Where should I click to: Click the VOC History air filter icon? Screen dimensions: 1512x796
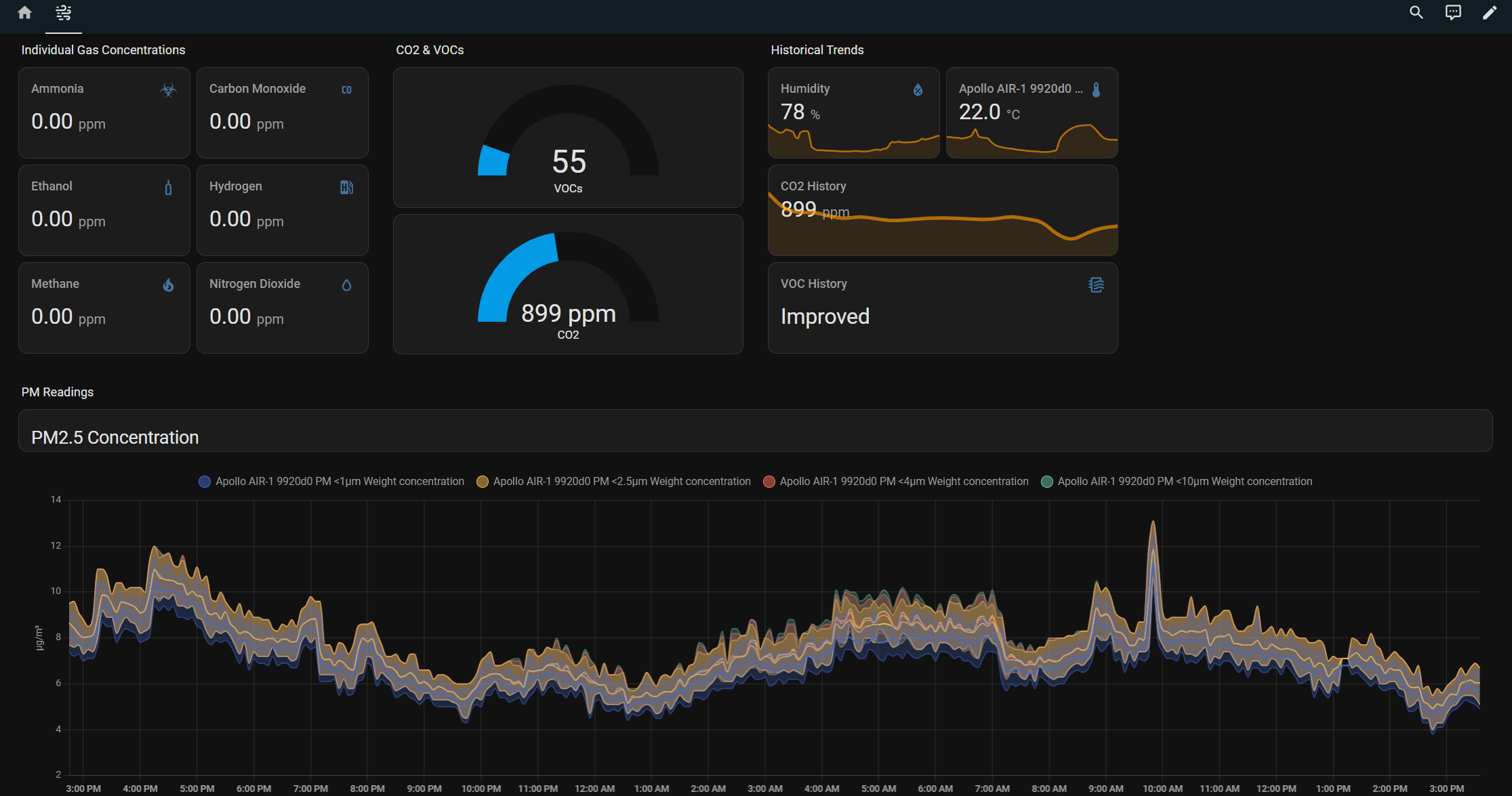[1096, 285]
